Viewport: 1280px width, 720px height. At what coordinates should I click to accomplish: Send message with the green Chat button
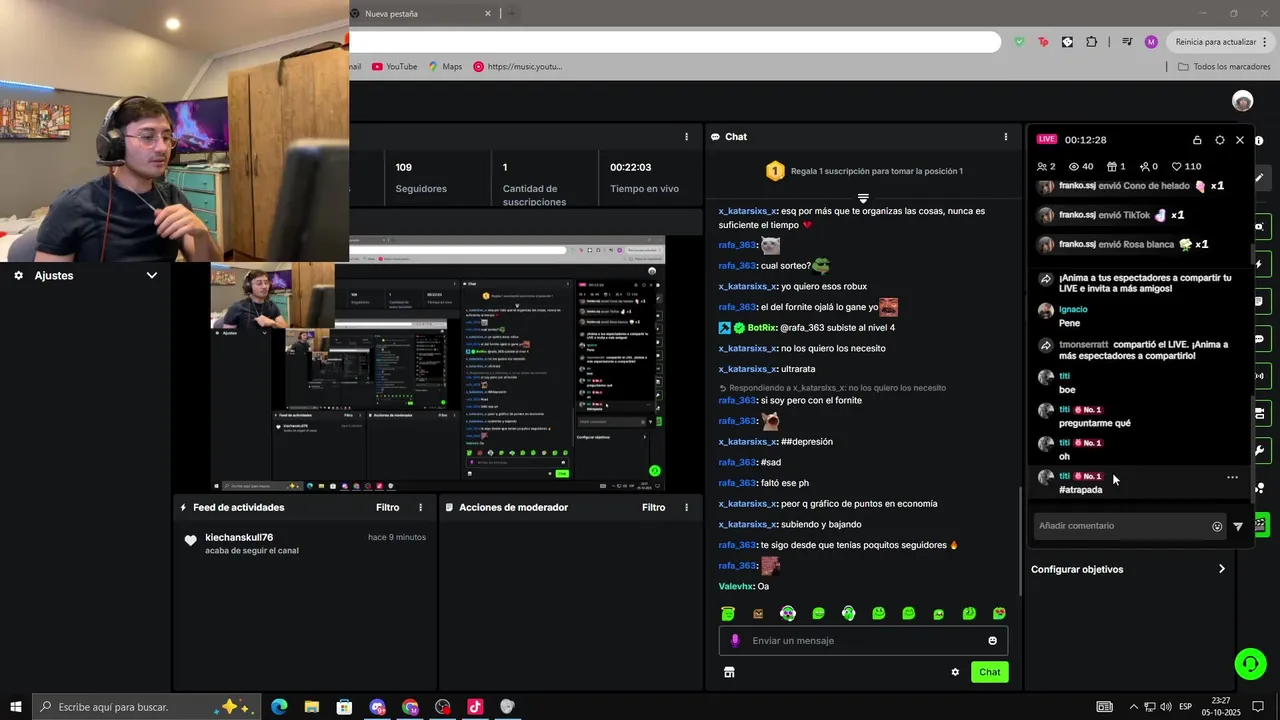pyautogui.click(x=989, y=672)
